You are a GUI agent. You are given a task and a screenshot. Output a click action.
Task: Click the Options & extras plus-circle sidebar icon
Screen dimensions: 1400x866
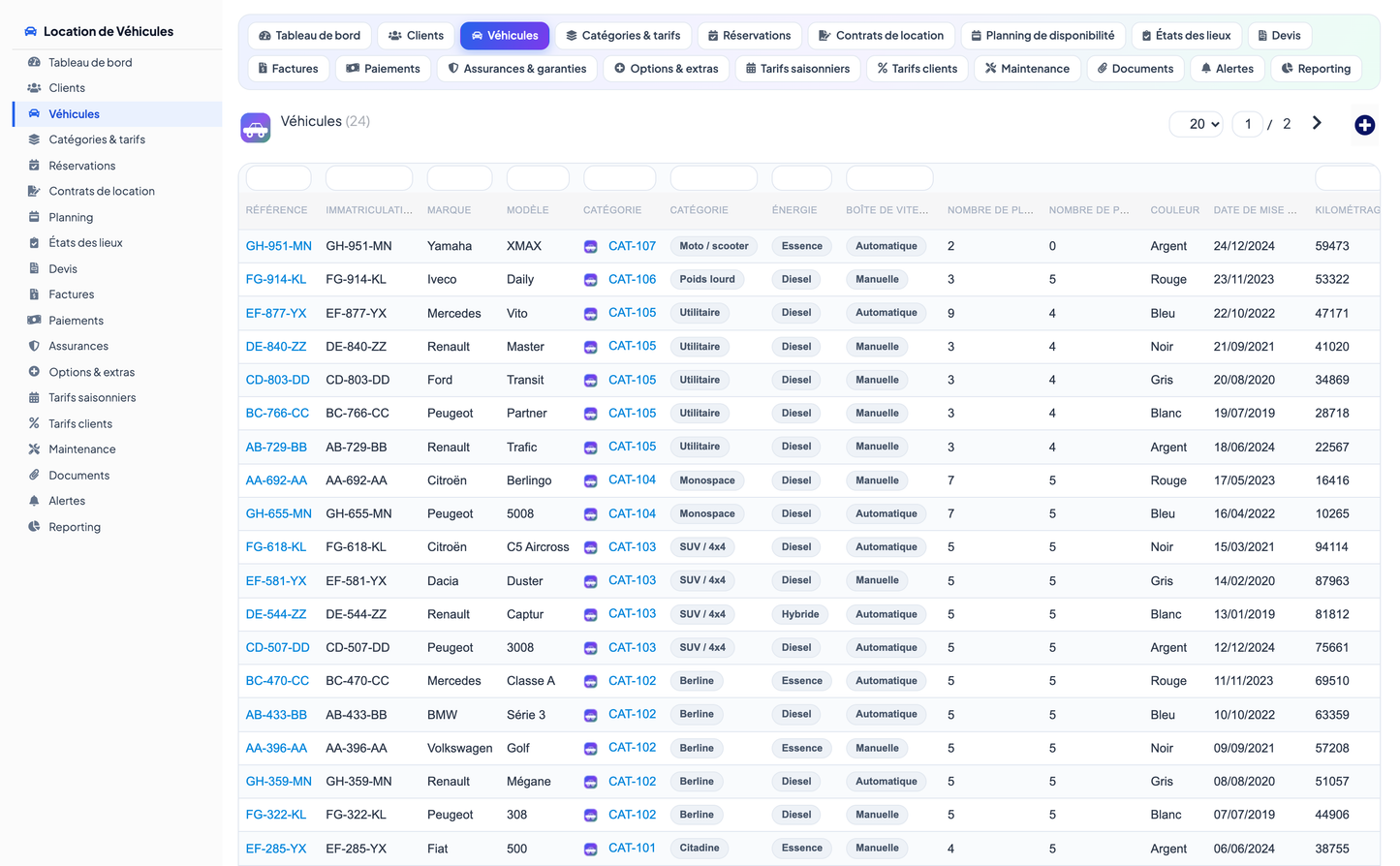pyautogui.click(x=34, y=372)
